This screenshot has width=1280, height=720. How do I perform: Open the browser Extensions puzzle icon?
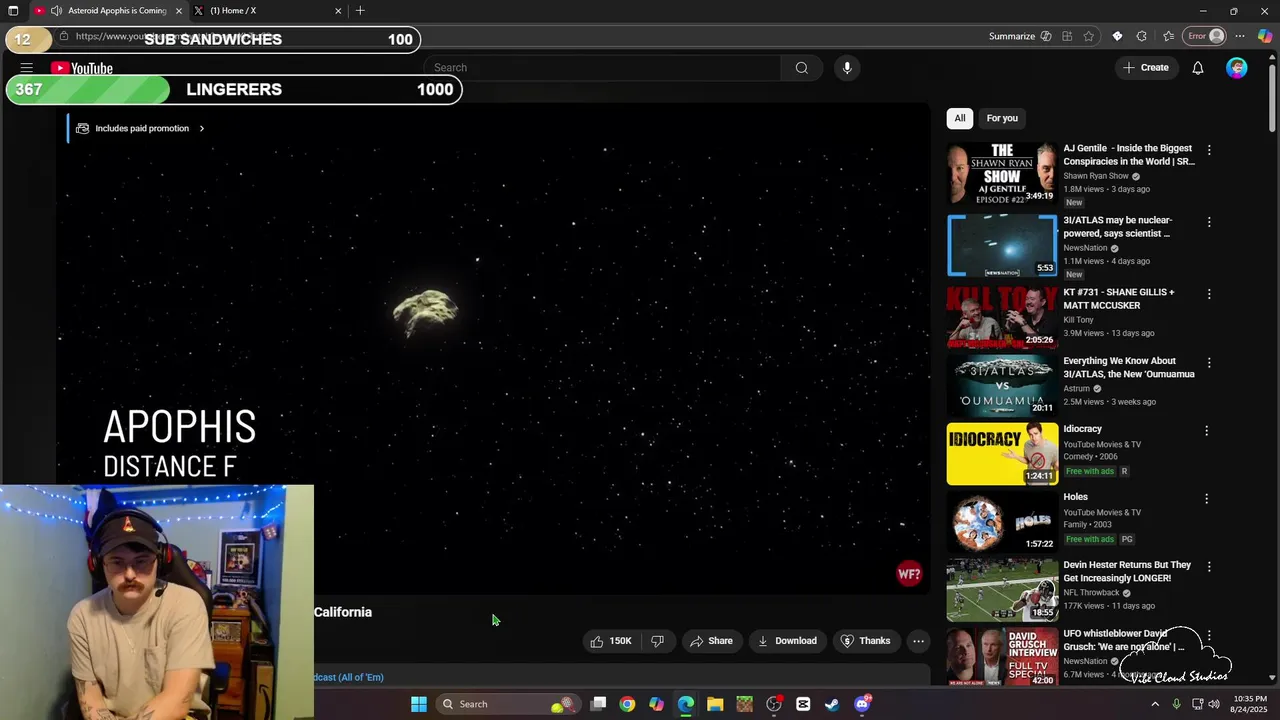(1142, 36)
